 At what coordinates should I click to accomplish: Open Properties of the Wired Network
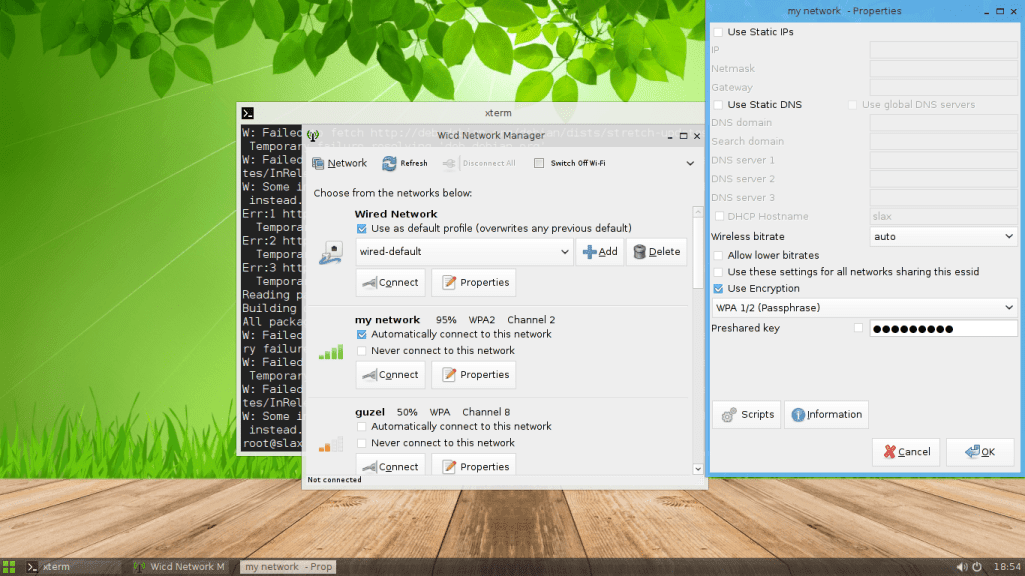475,282
